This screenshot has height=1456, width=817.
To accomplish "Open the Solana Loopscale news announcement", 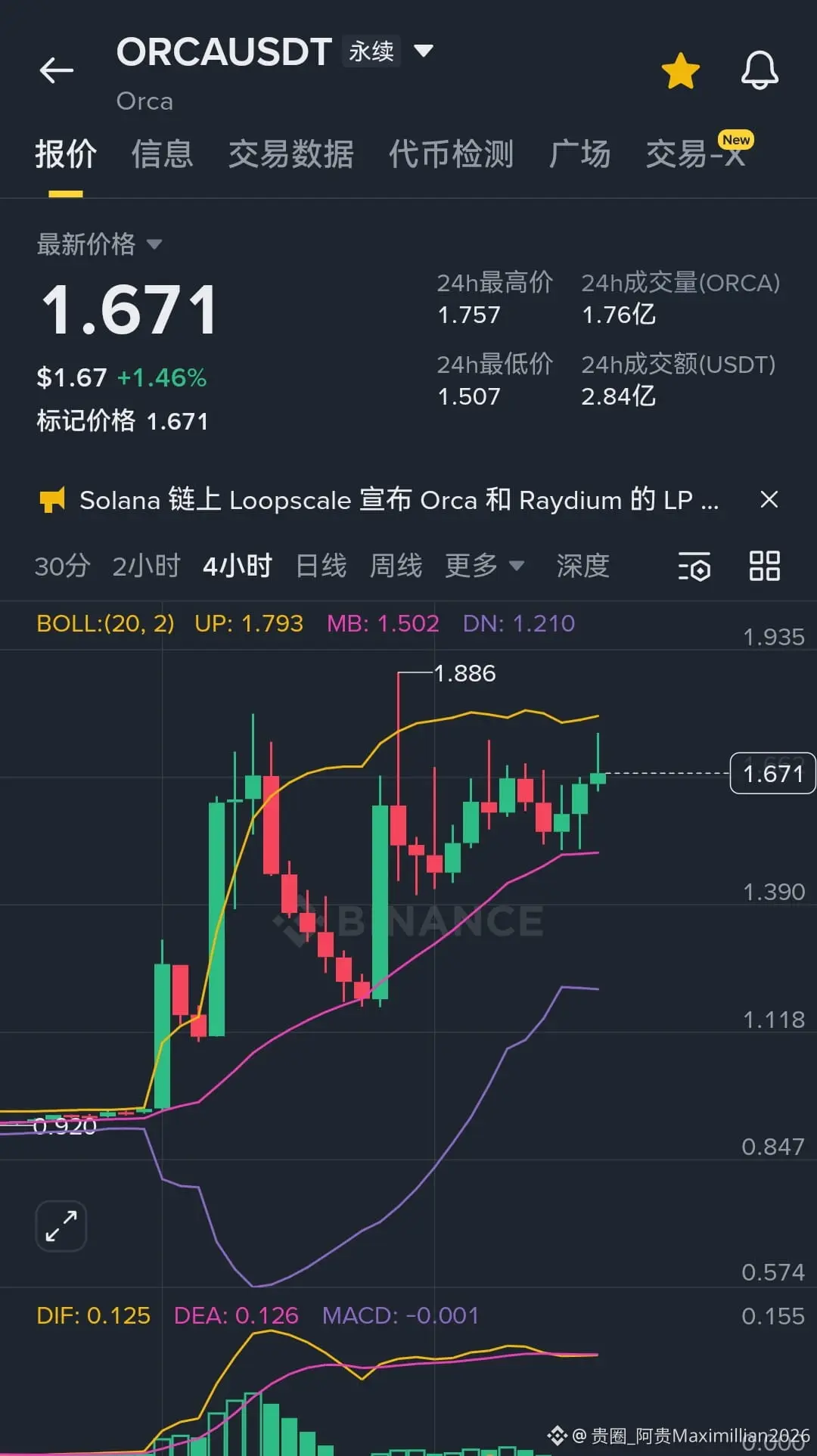I will click(x=399, y=500).
